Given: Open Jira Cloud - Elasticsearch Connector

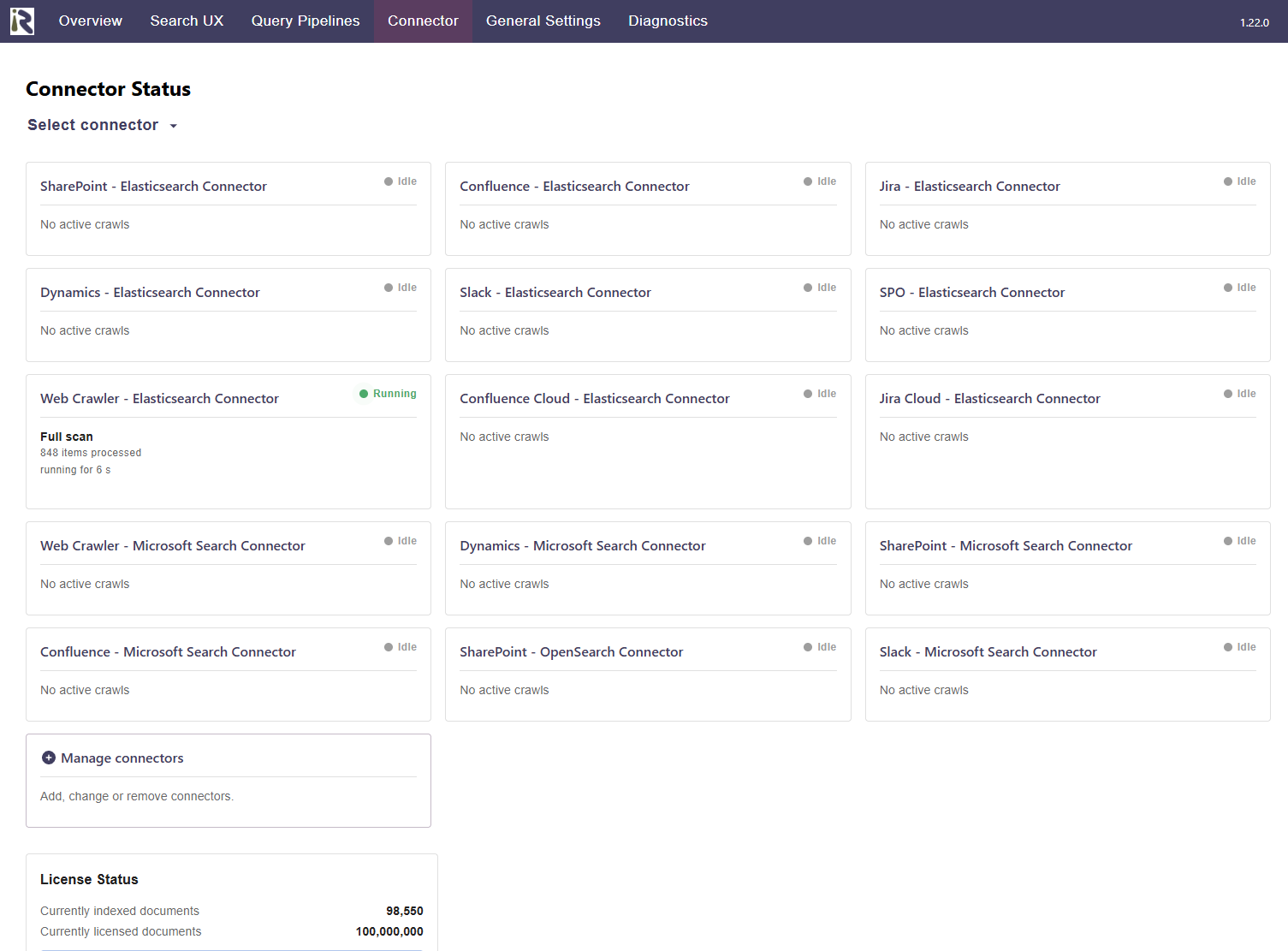Looking at the screenshot, I should click(990, 399).
